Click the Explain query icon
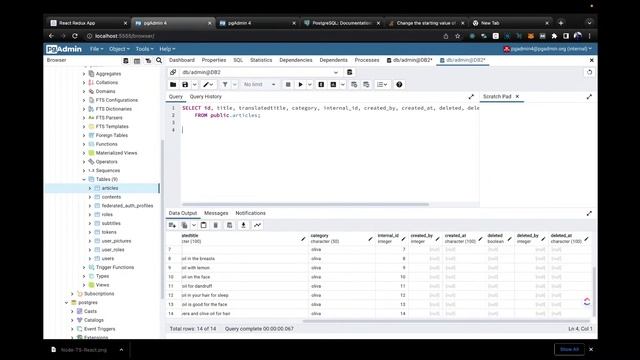 (321, 84)
